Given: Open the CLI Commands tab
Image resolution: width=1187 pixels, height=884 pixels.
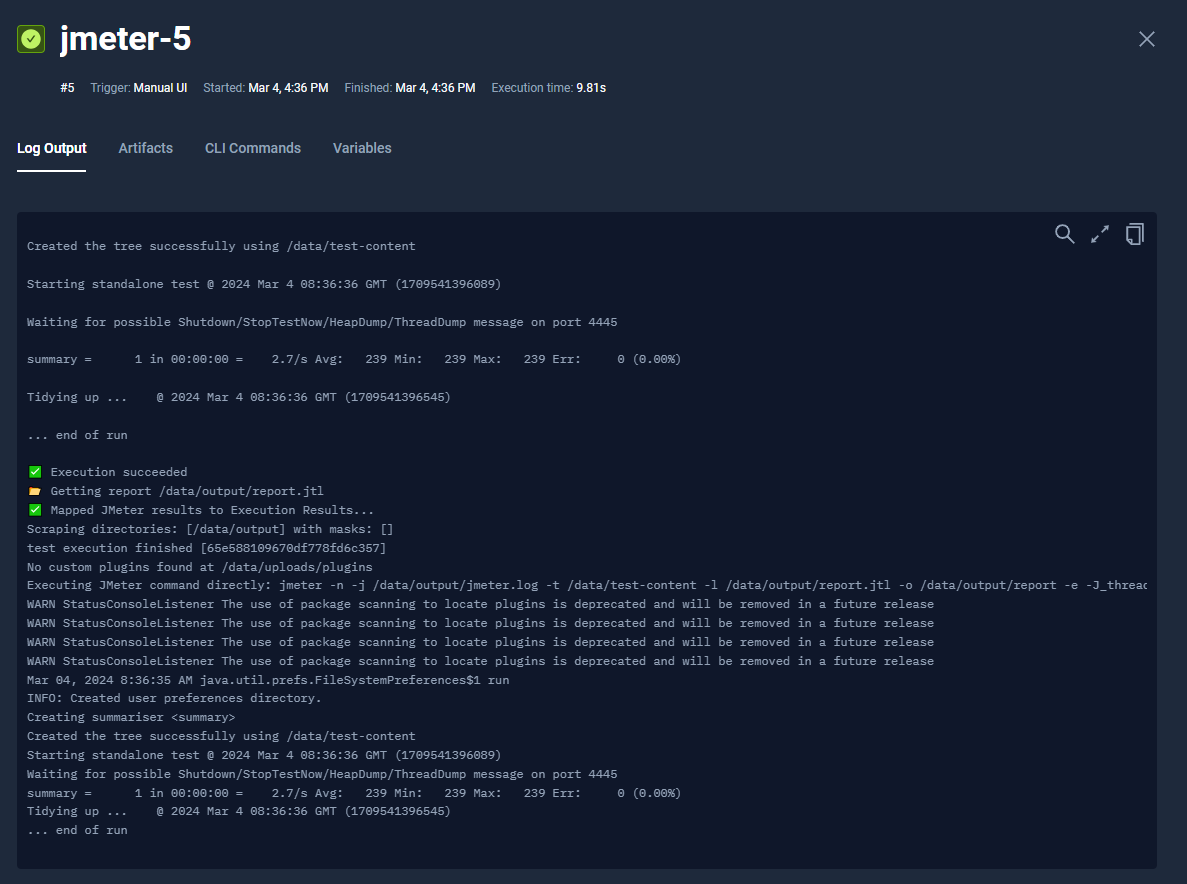Looking at the screenshot, I should tap(252, 148).
